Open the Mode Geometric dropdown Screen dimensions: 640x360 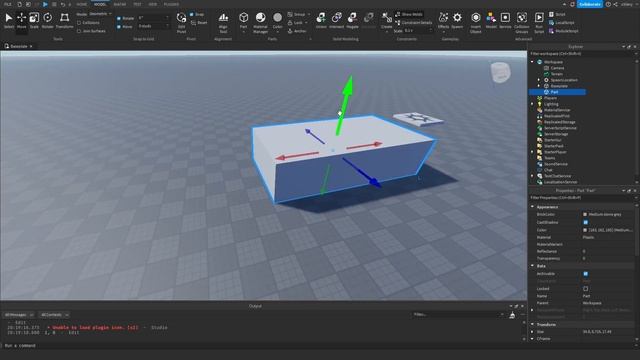(100, 14)
